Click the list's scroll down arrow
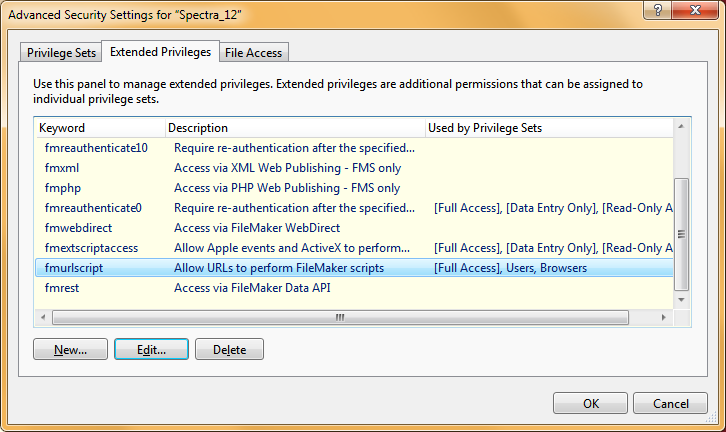The width and height of the screenshot is (726, 432). pyautogui.click(x=681, y=300)
